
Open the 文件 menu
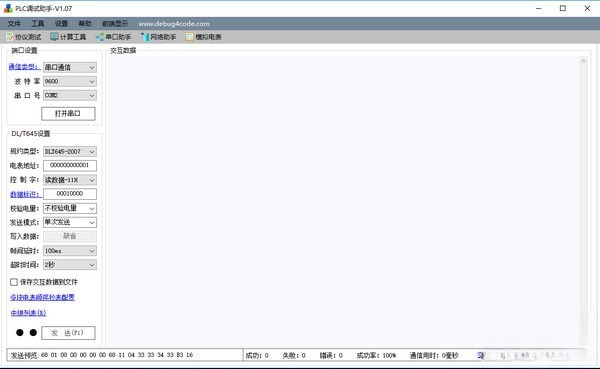[x=14, y=24]
